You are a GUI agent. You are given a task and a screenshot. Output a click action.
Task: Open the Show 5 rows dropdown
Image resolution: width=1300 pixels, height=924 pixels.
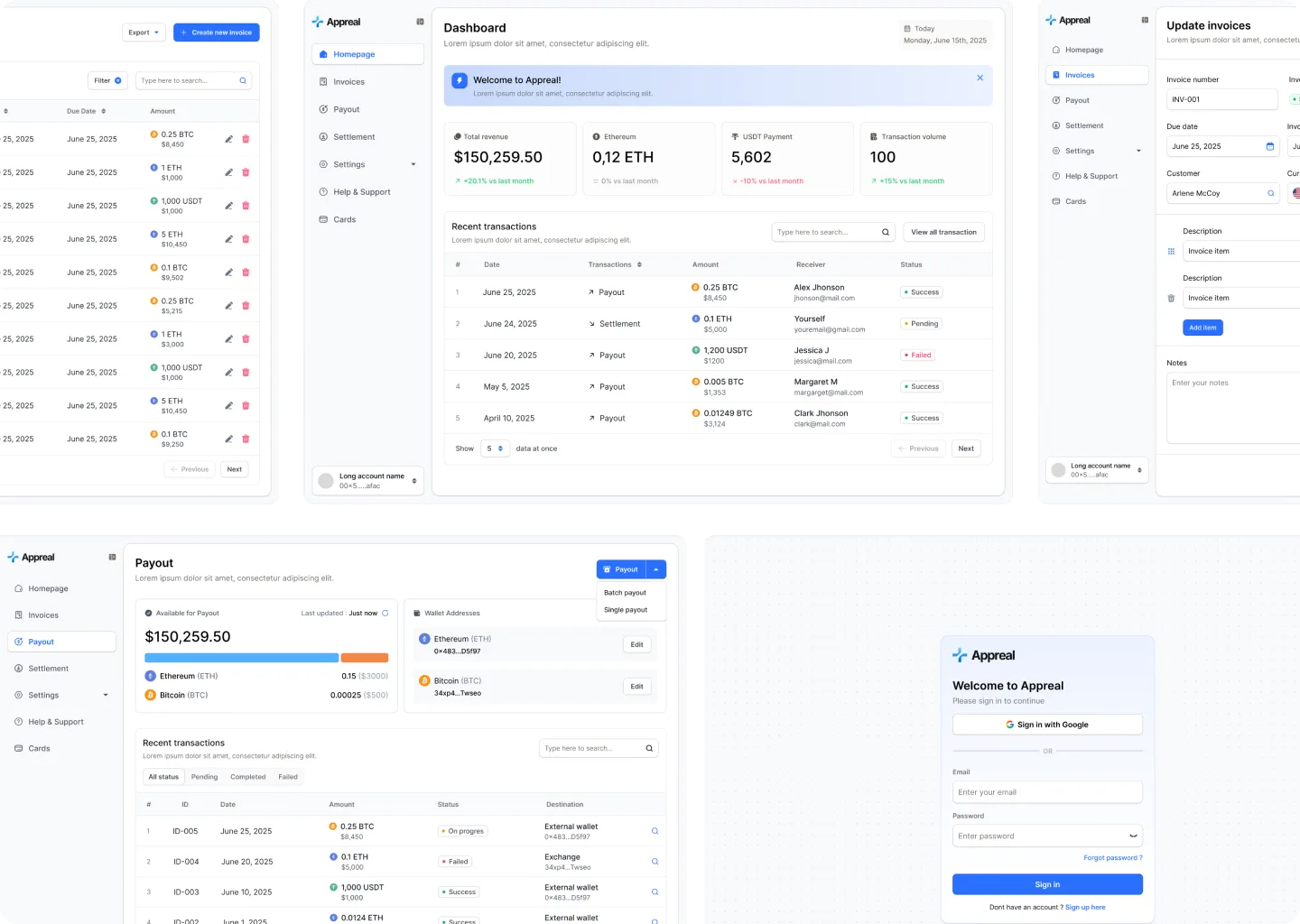tap(496, 448)
